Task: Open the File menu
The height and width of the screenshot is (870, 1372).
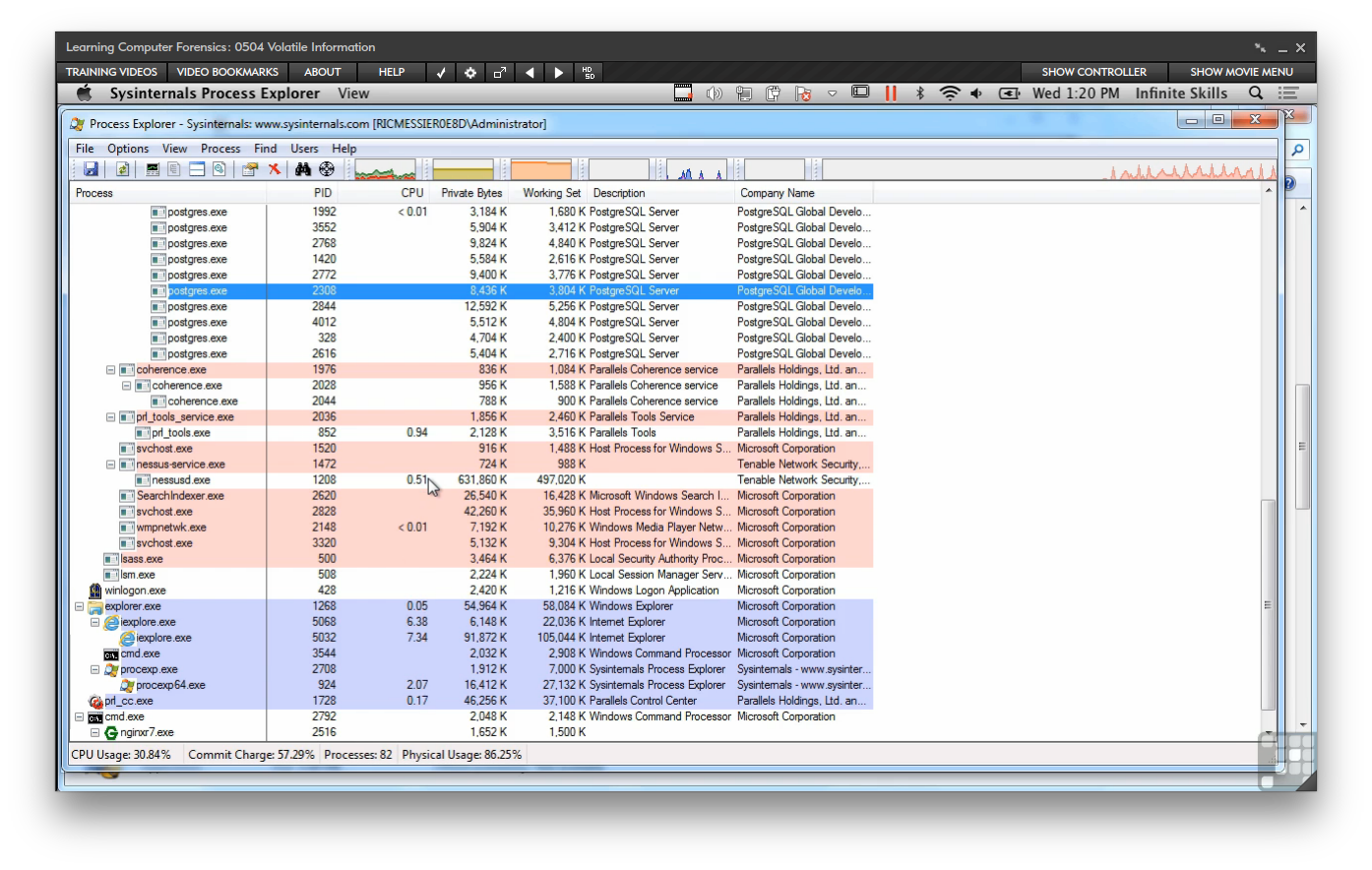Action: click(85, 149)
